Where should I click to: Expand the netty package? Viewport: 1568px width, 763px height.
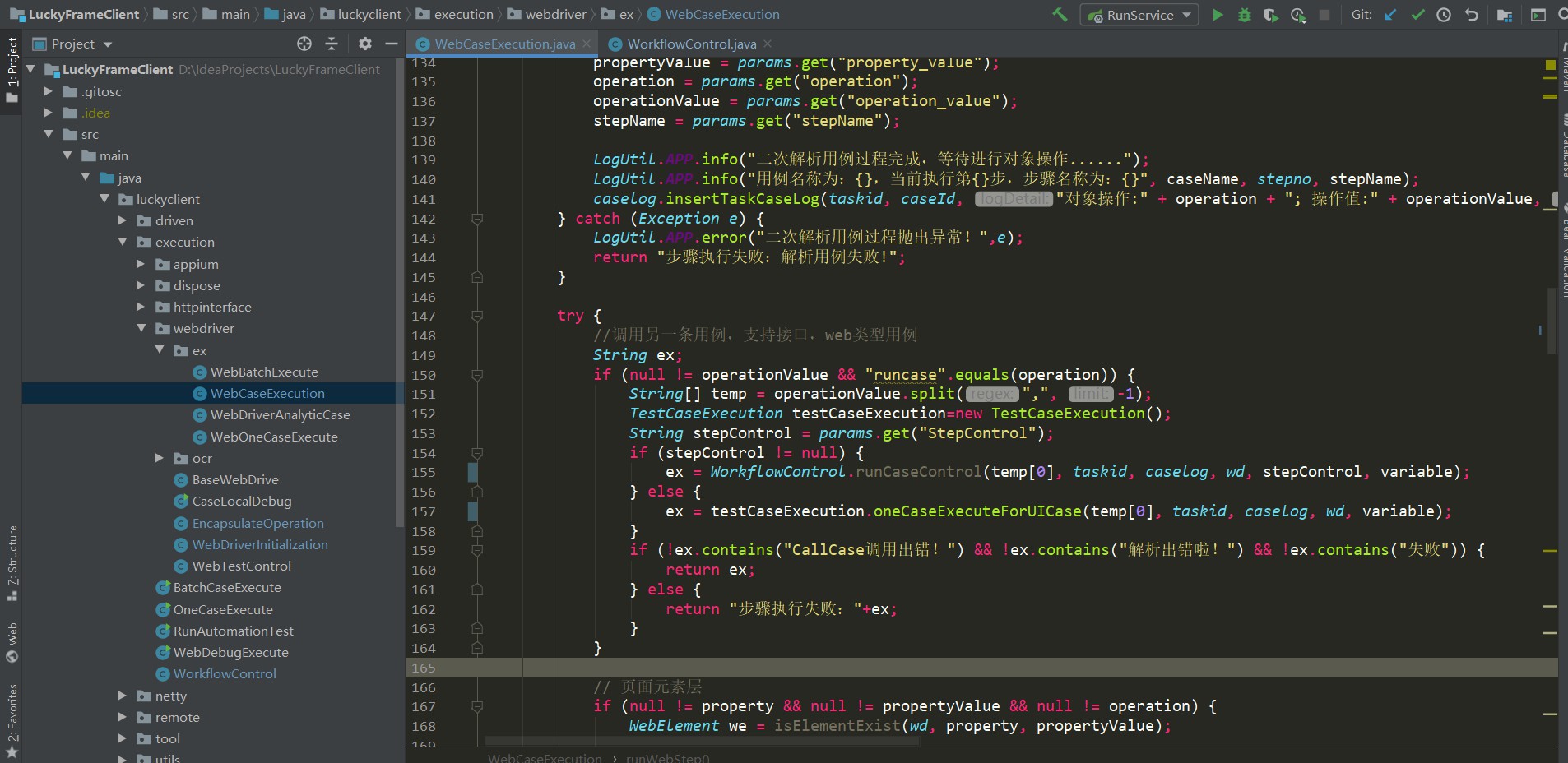[x=123, y=696]
